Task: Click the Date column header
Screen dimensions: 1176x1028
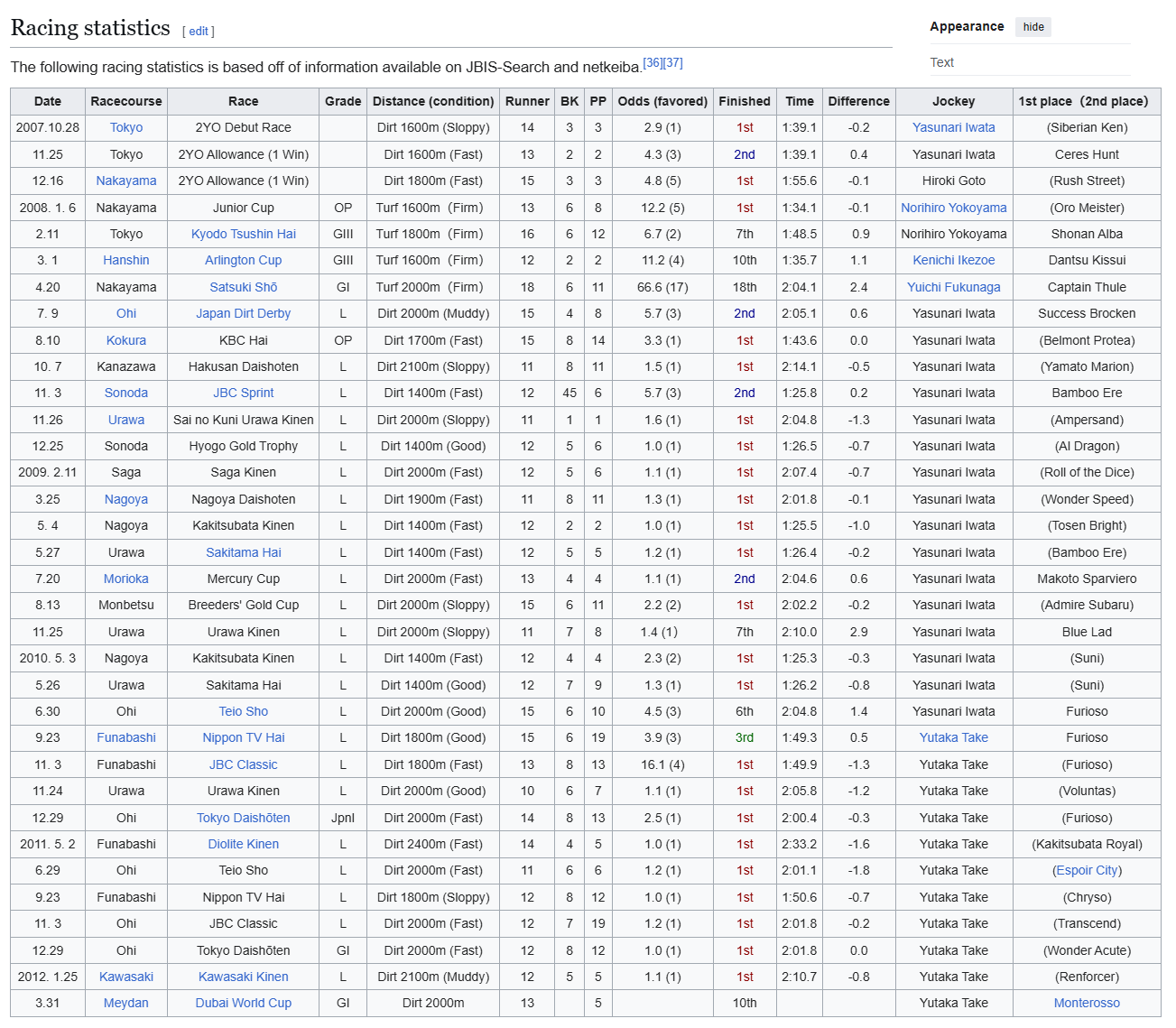Action: (48, 102)
